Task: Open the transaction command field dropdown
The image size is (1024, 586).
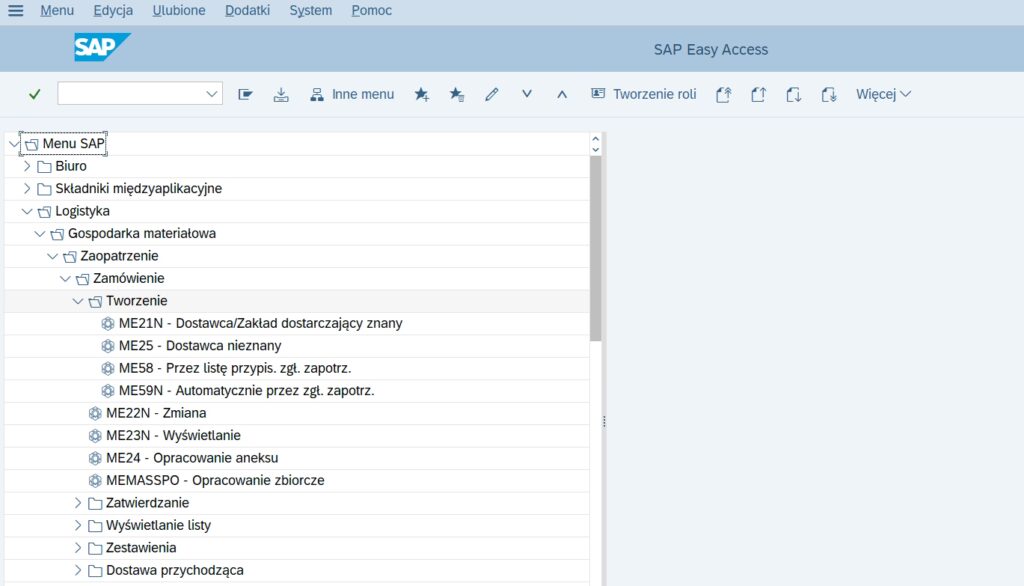Action: pyautogui.click(x=211, y=94)
